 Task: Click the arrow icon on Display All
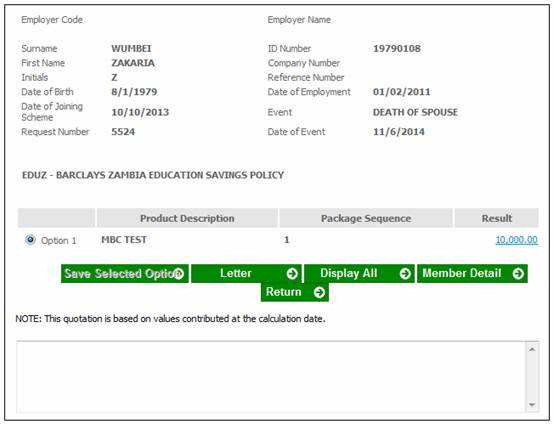tap(405, 273)
